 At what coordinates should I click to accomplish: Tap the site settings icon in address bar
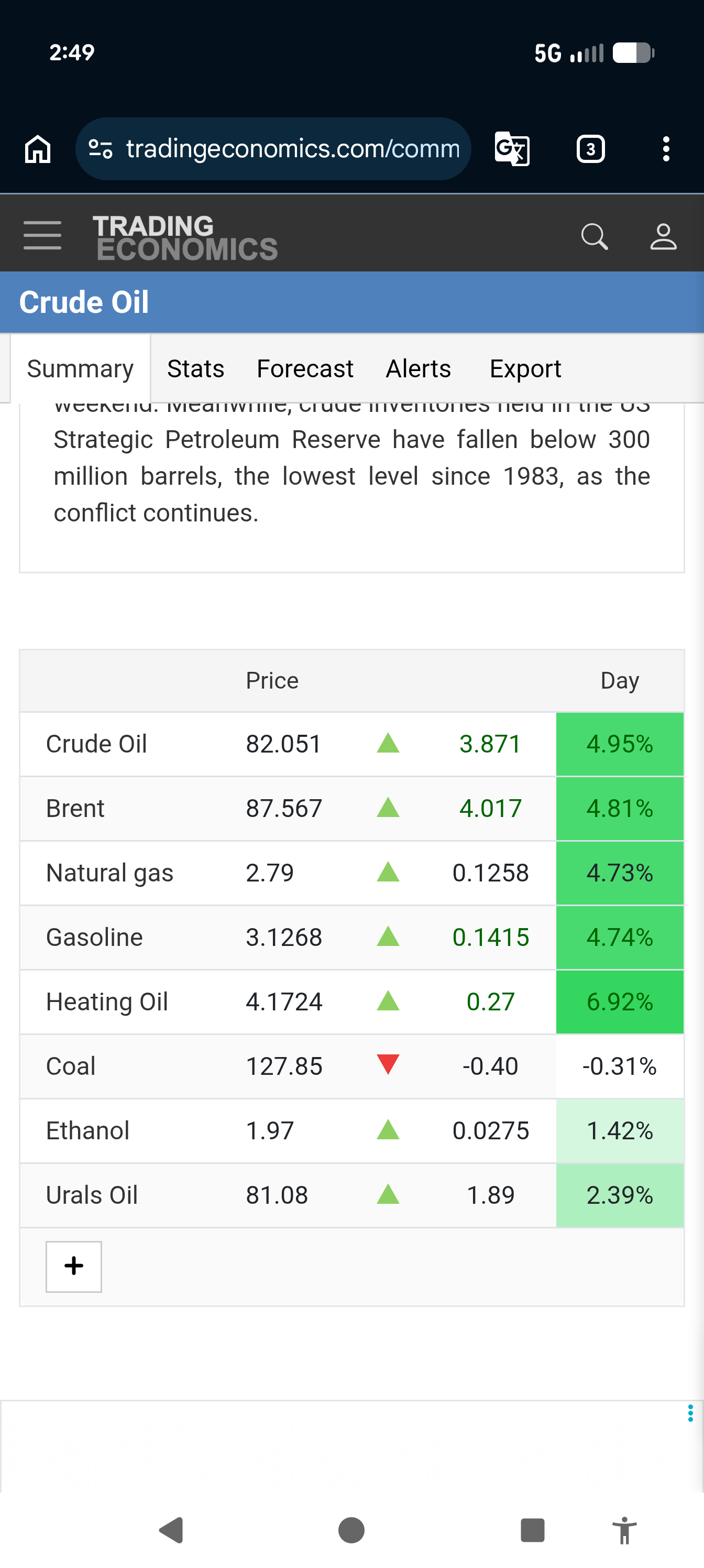(101, 149)
